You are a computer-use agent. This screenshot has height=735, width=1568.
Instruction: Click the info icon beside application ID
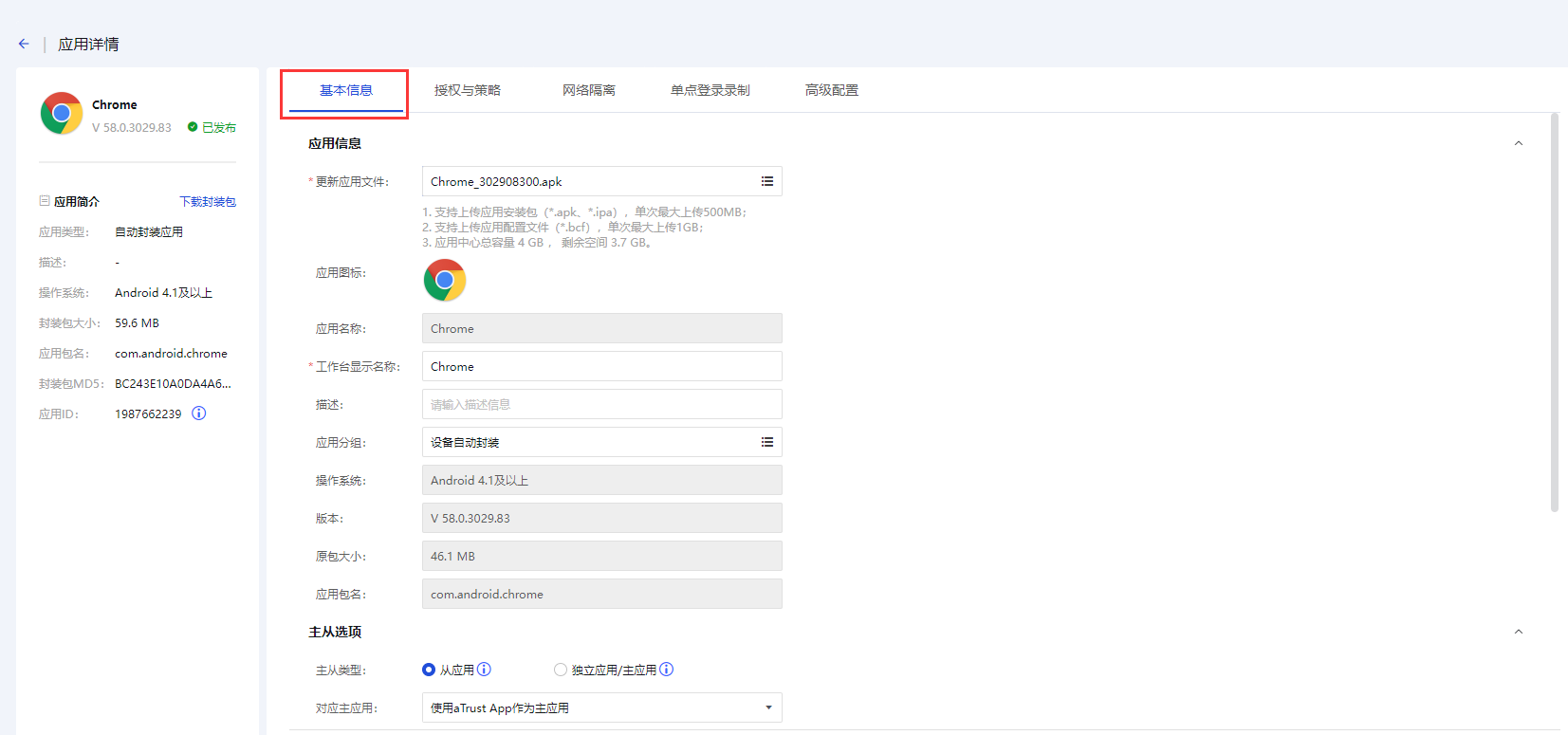coord(199,413)
